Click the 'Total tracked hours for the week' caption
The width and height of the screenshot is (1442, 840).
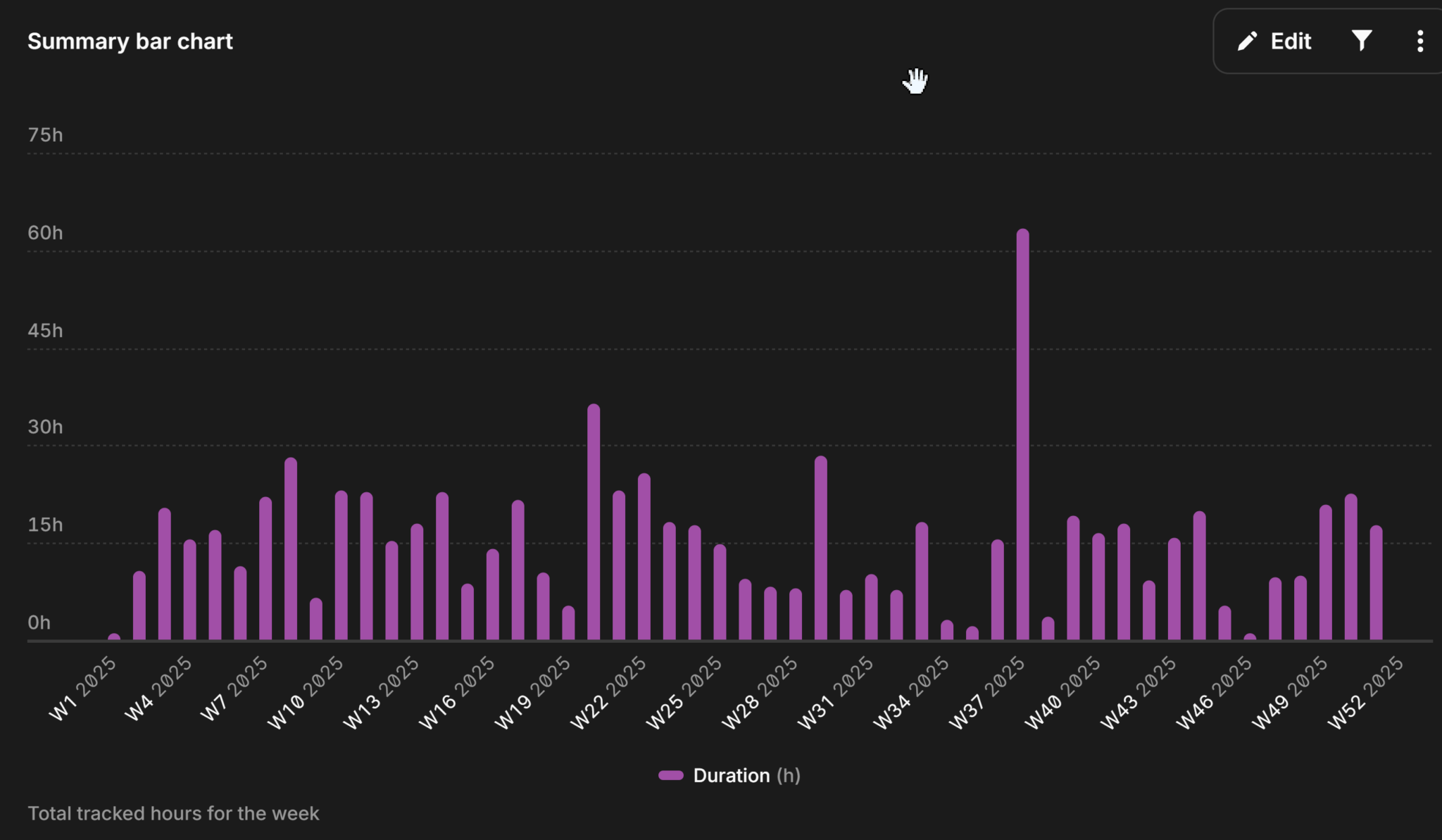(x=173, y=814)
